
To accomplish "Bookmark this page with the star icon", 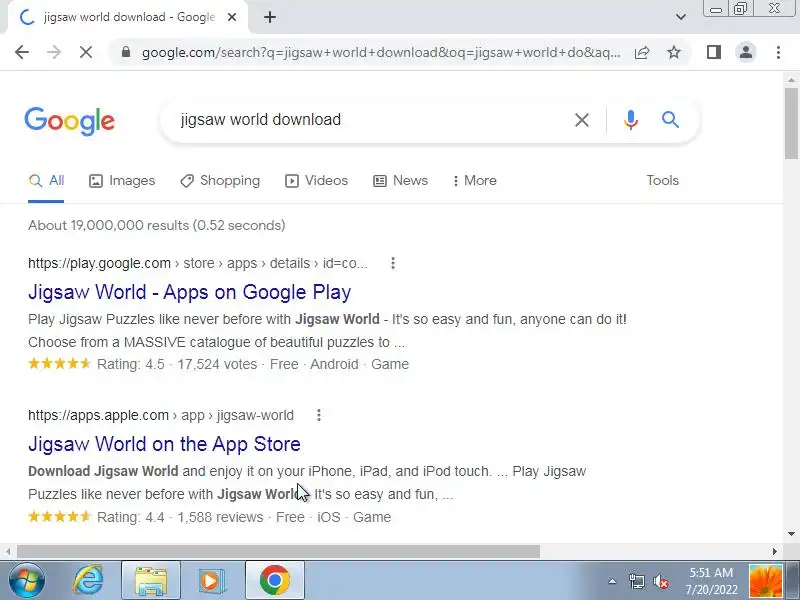I will [x=674, y=52].
